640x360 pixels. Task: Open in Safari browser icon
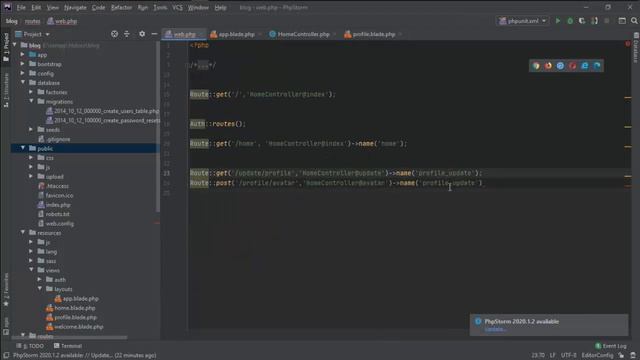click(x=560, y=66)
